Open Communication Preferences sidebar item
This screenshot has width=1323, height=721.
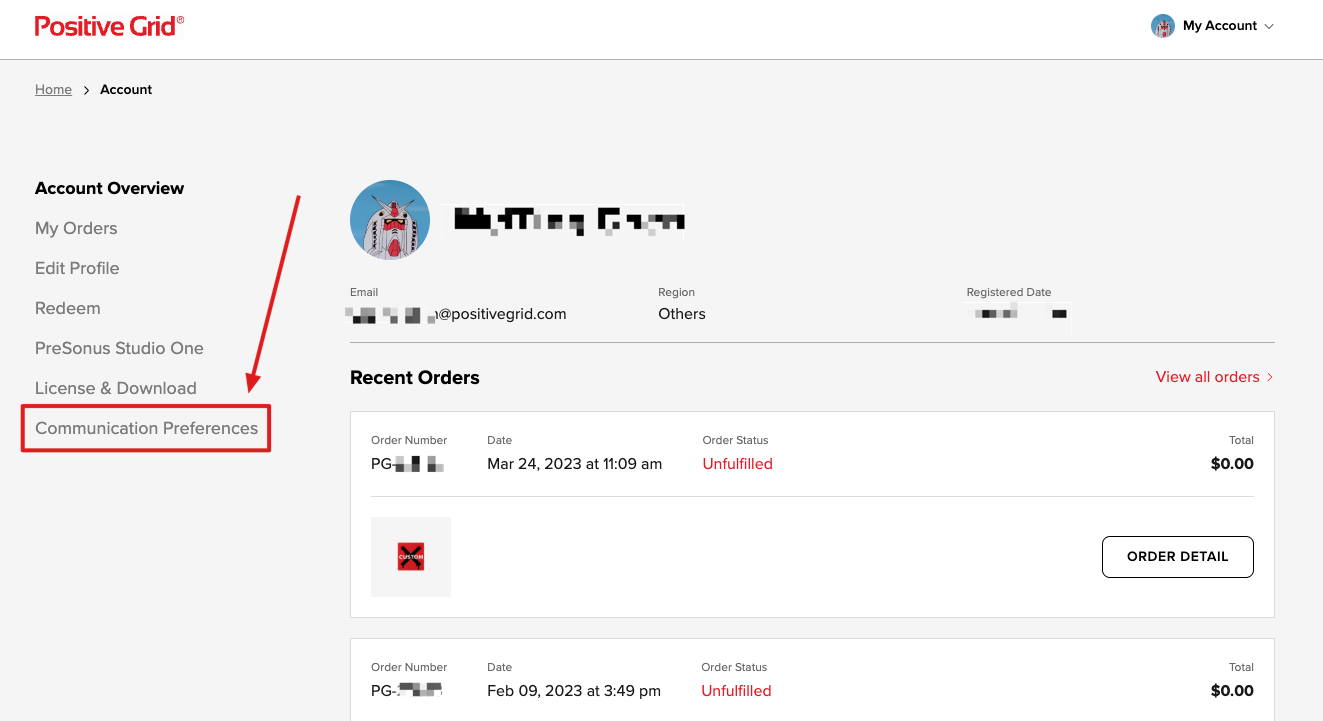coord(146,428)
